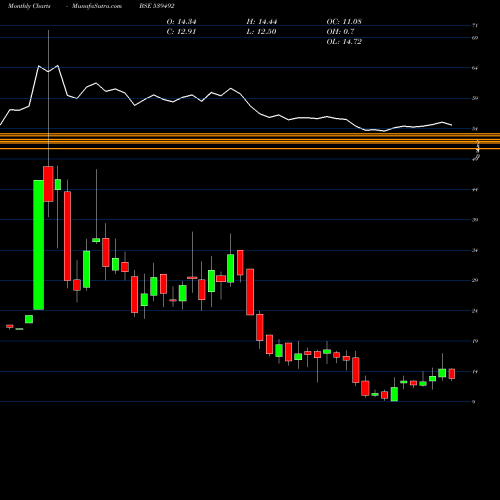Image resolution: width=500 pixels, height=500 pixels.
Task: Click the 'OL: 14.72' value
Action: click(344, 42)
